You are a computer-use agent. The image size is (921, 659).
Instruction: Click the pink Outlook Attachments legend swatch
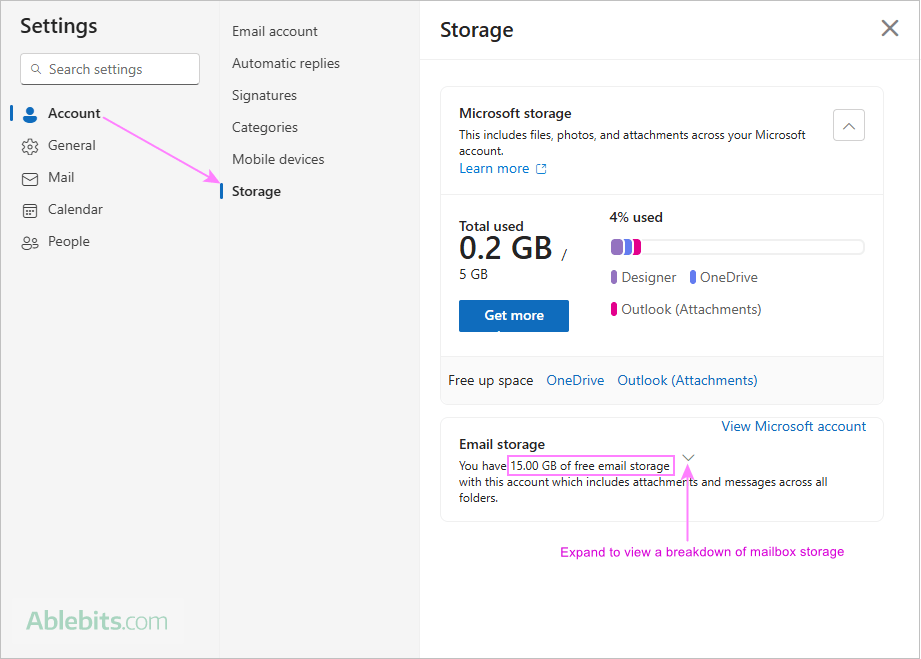(x=614, y=309)
